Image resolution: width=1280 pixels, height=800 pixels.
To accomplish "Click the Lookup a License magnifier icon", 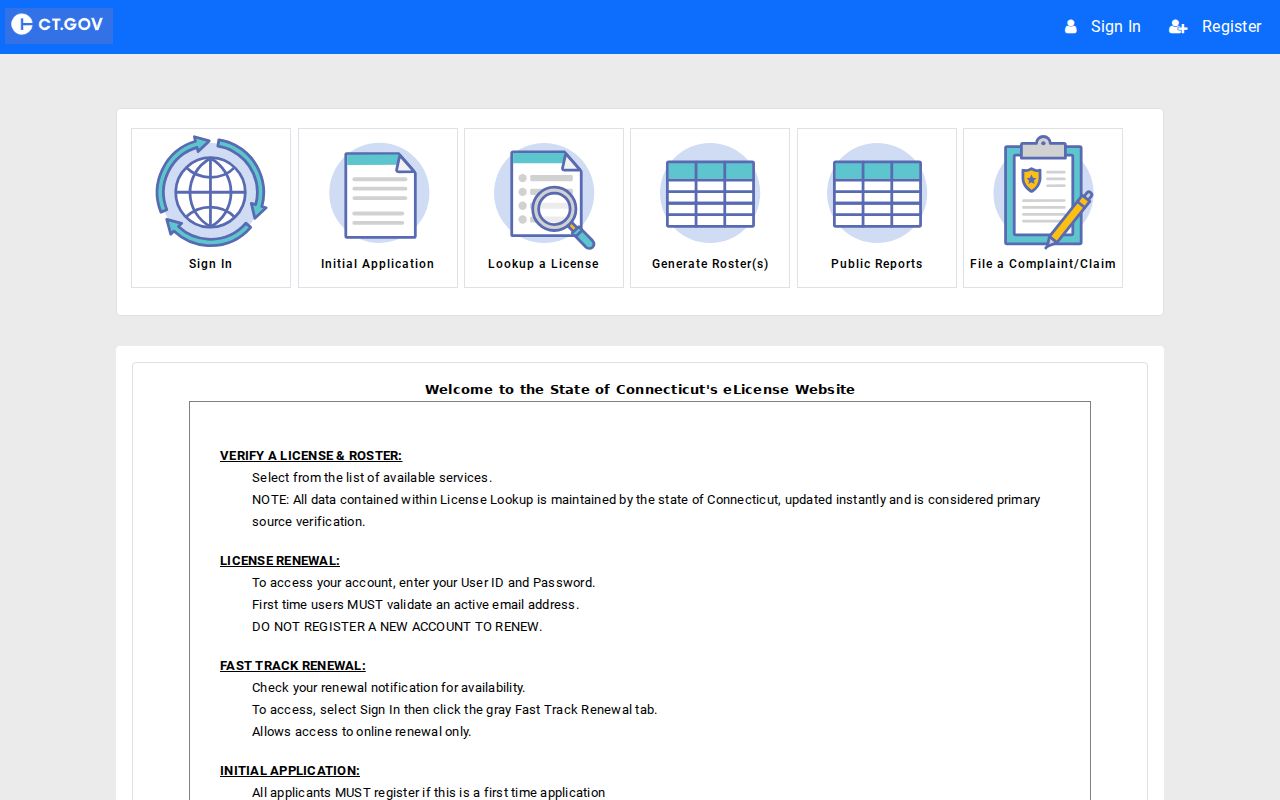I will click(x=546, y=197).
